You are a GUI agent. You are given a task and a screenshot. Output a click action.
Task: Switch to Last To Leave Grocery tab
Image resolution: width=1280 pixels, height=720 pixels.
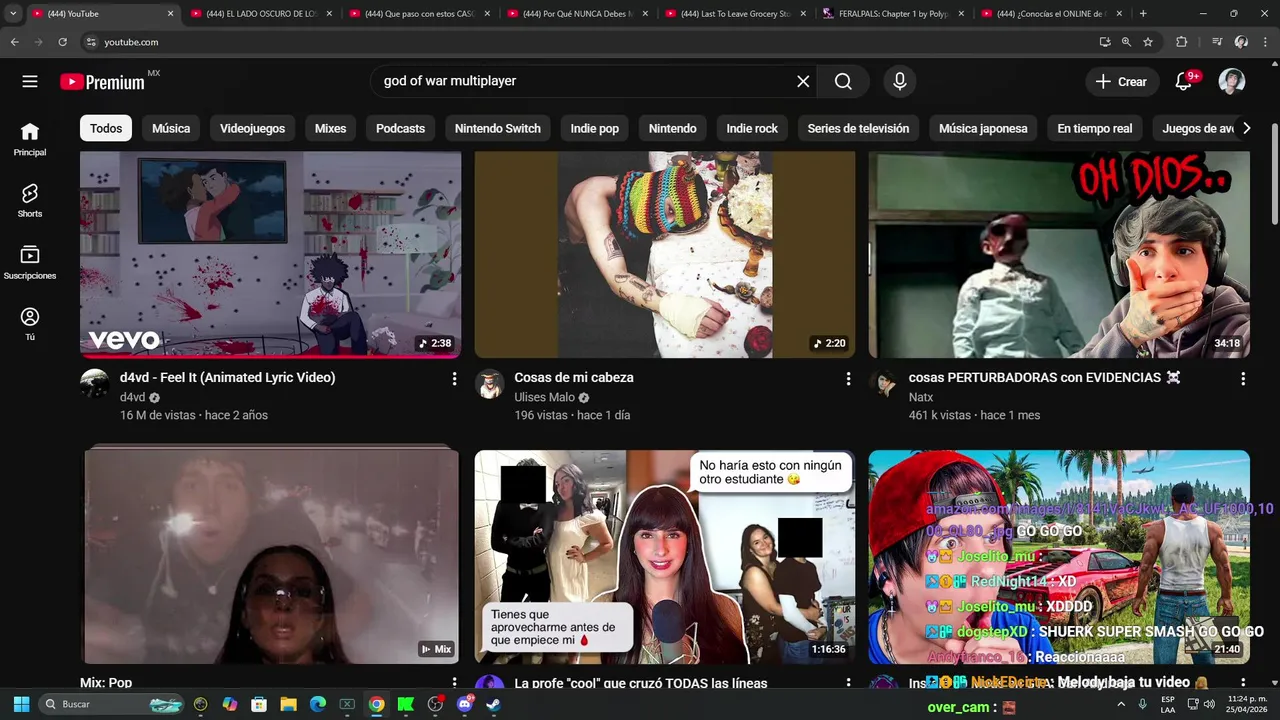coord(736,14)
